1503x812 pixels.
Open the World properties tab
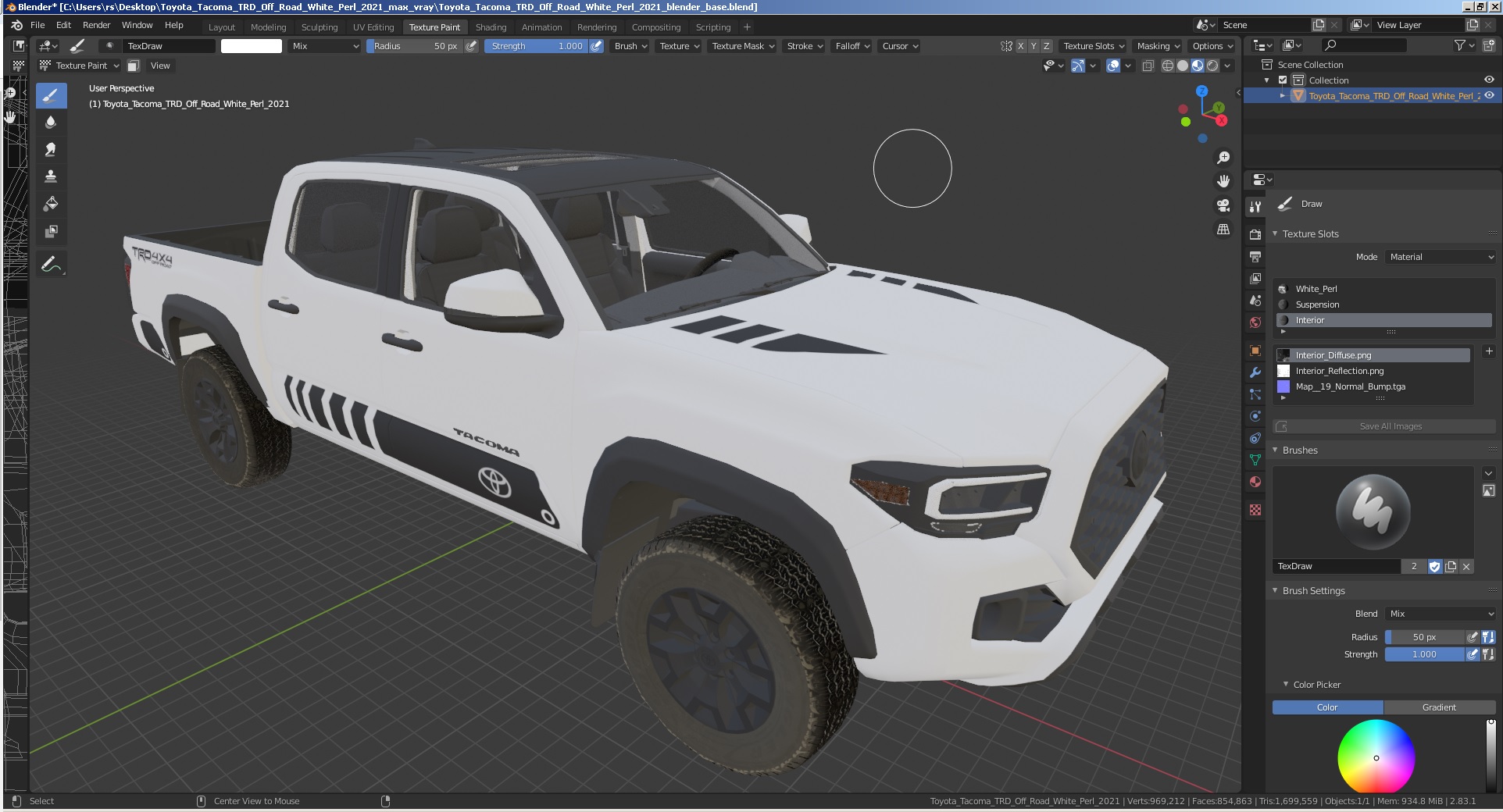pos(1255,322)
